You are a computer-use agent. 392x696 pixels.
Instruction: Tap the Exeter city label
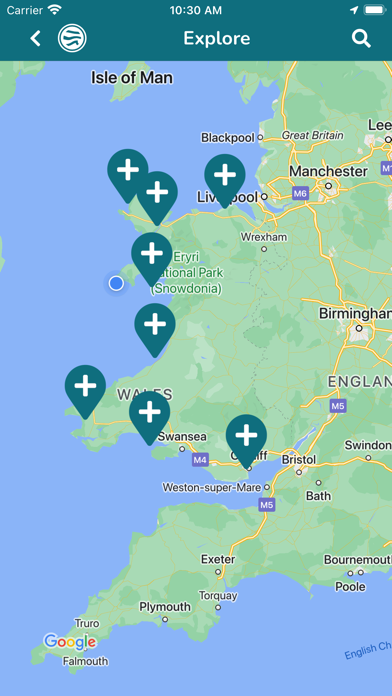tap(218, 559)
